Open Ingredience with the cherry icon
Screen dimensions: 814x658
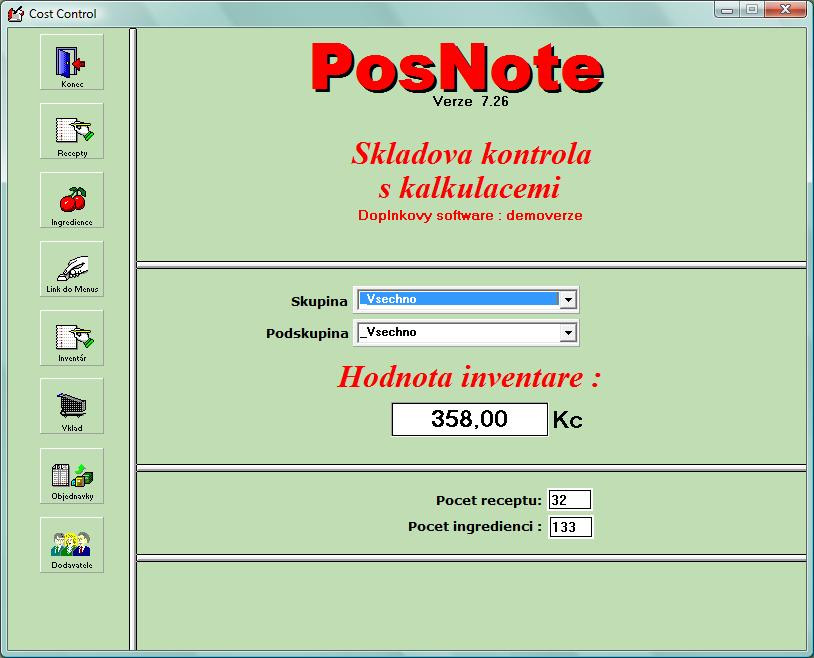72,200
